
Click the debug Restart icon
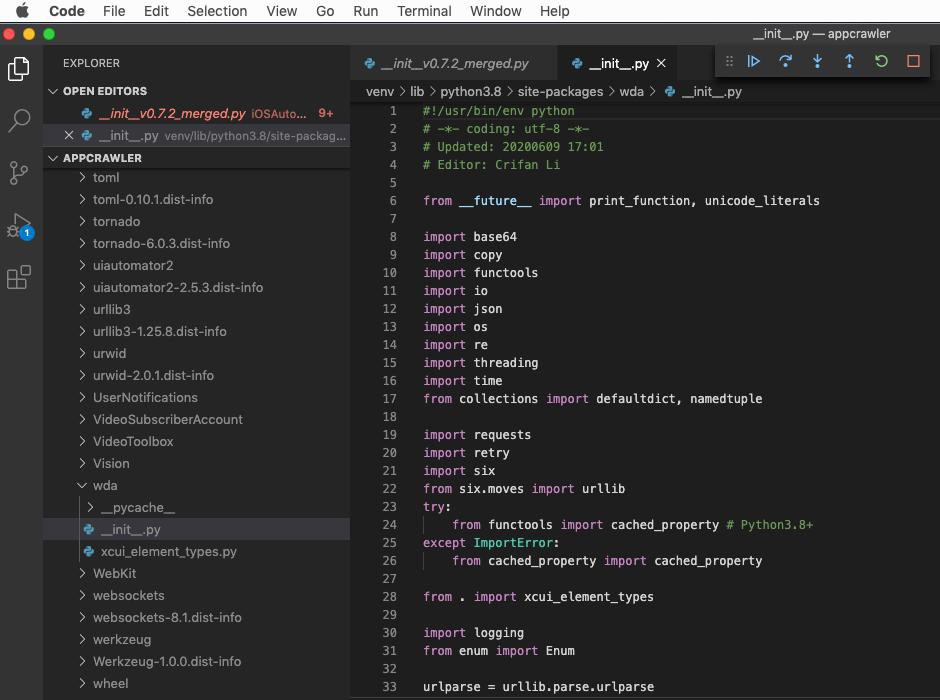881,61
